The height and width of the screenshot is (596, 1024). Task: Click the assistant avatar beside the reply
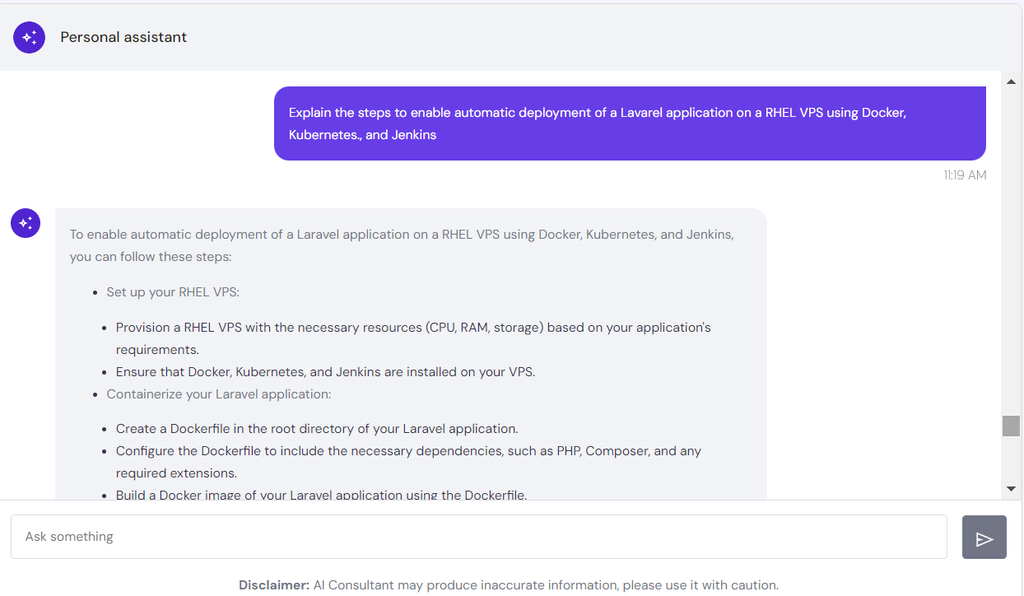click(25, 223)
